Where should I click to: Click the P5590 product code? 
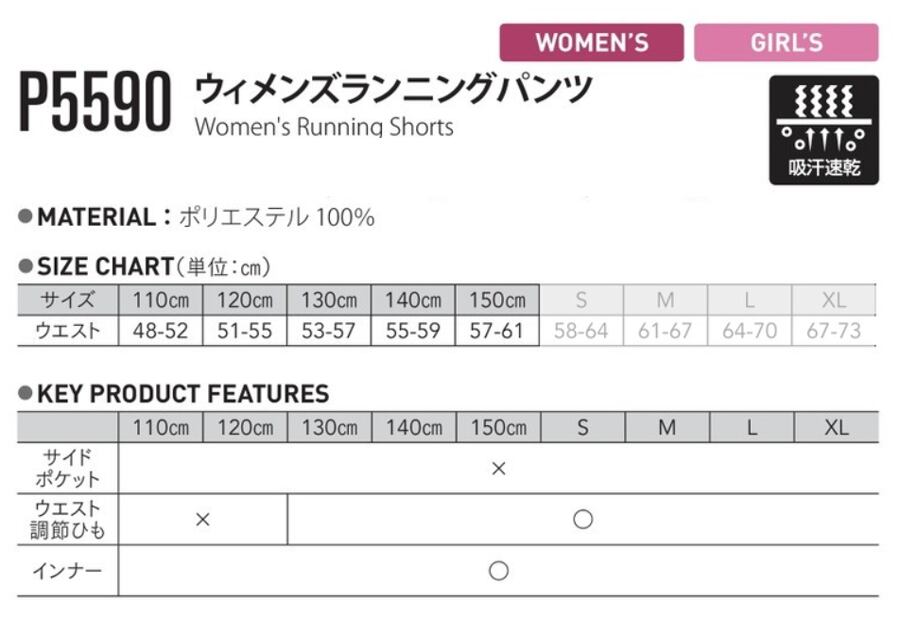95,103
